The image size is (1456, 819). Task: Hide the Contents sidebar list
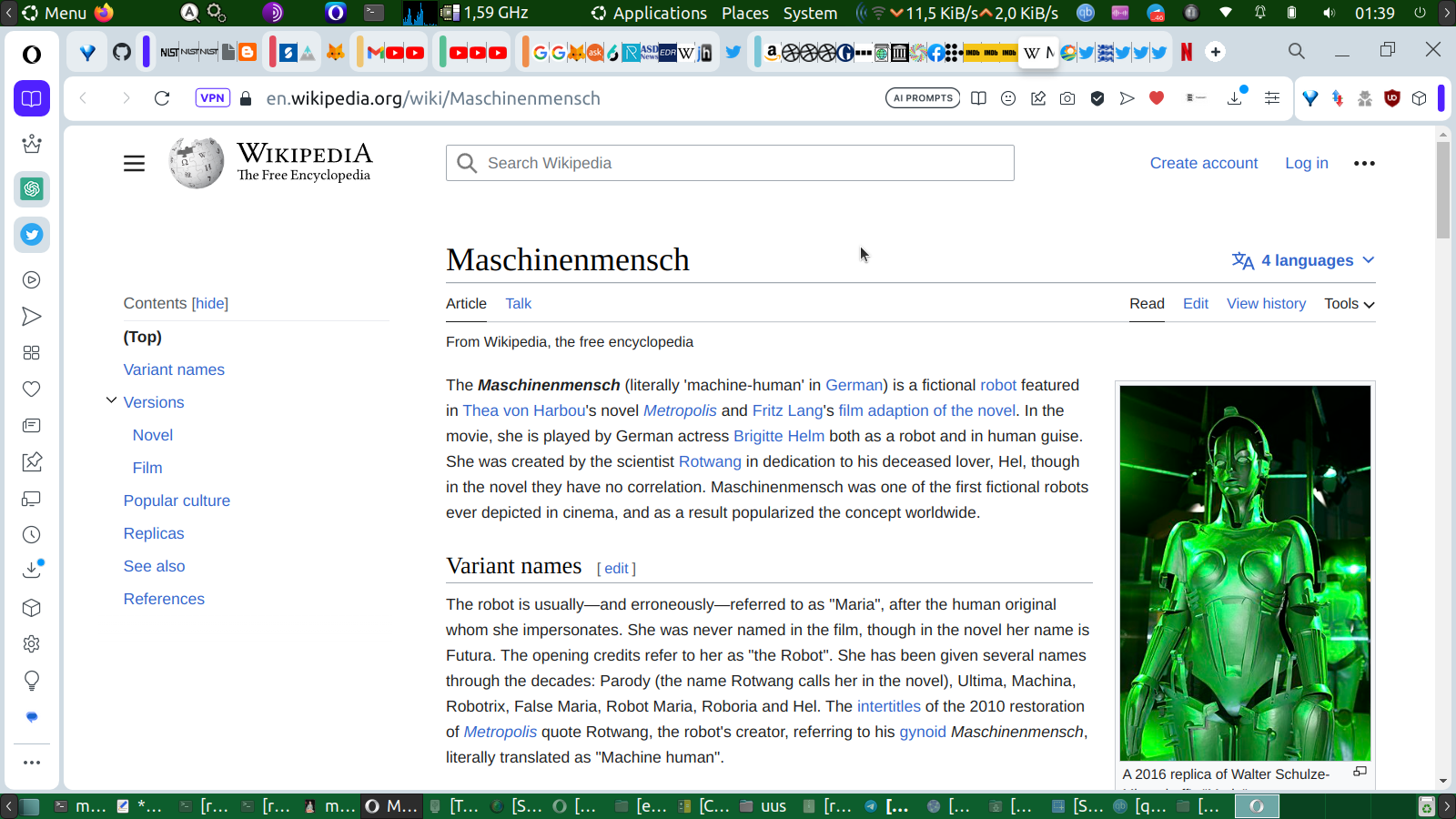pyautogui.click(x=209, y=303)
